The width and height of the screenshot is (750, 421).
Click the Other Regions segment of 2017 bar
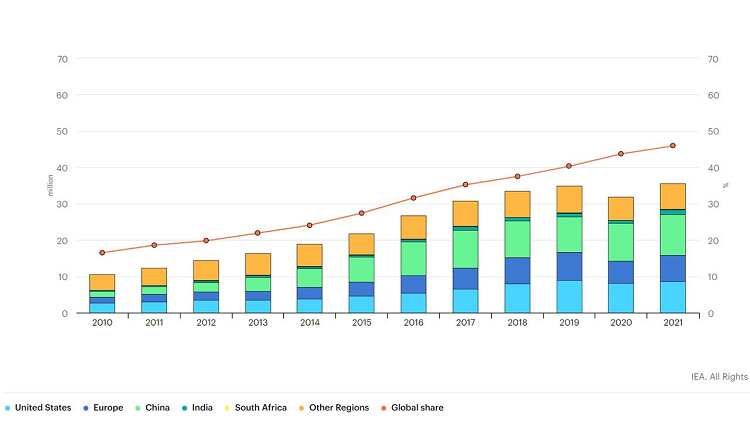(465, 213)
